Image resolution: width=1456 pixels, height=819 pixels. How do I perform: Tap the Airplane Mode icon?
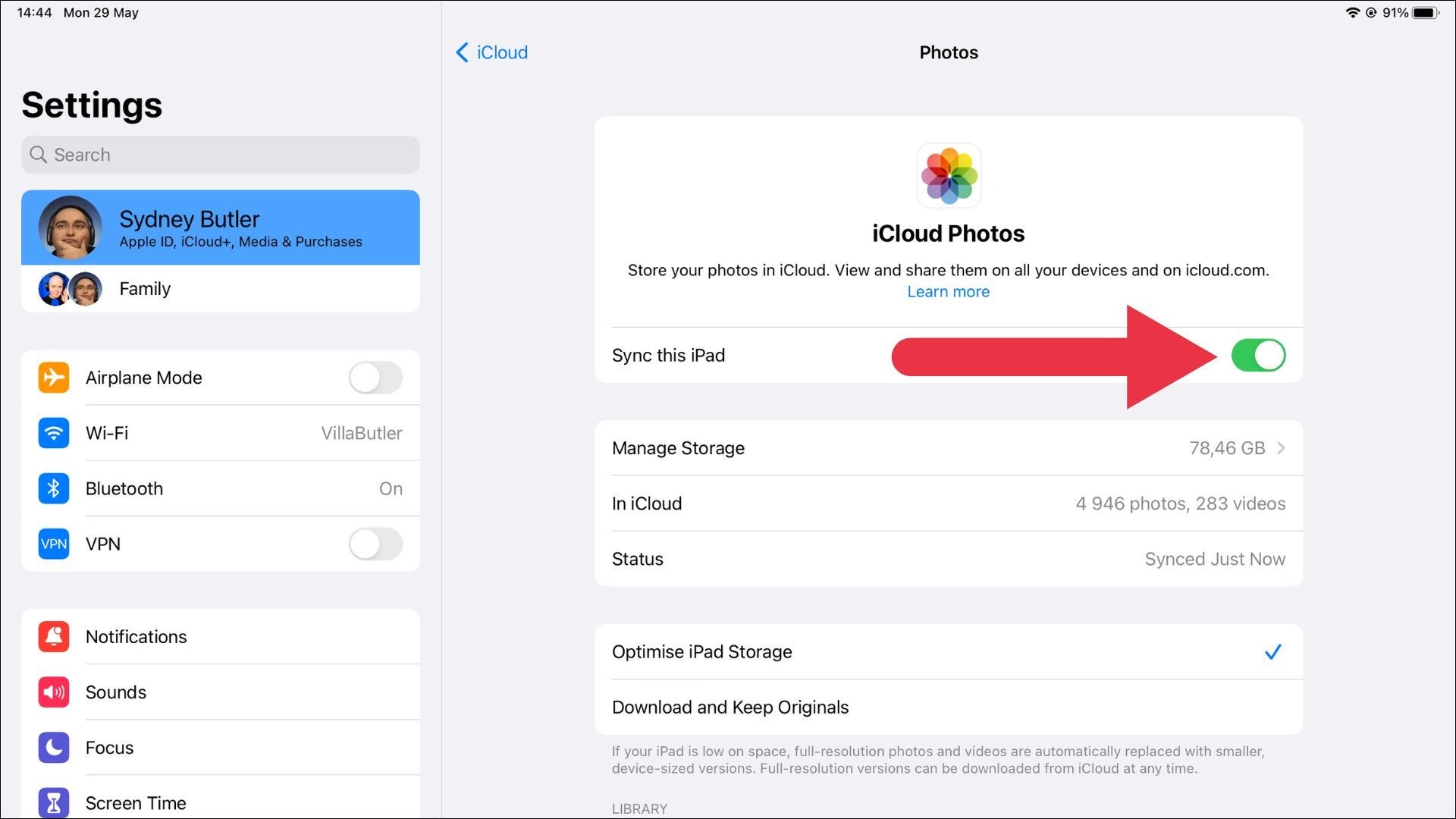point(52,377)
